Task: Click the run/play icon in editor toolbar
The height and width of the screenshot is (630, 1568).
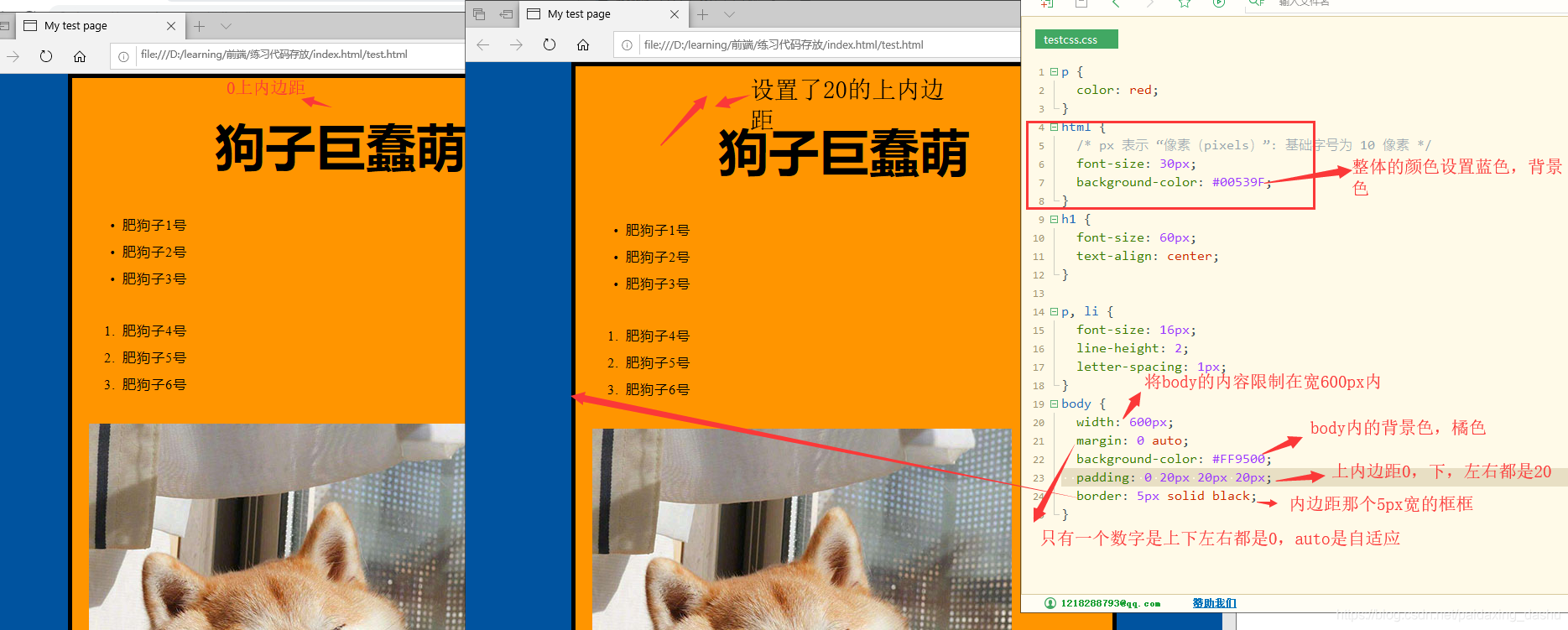Action: pyautogui.click(x=1219, y=3)
